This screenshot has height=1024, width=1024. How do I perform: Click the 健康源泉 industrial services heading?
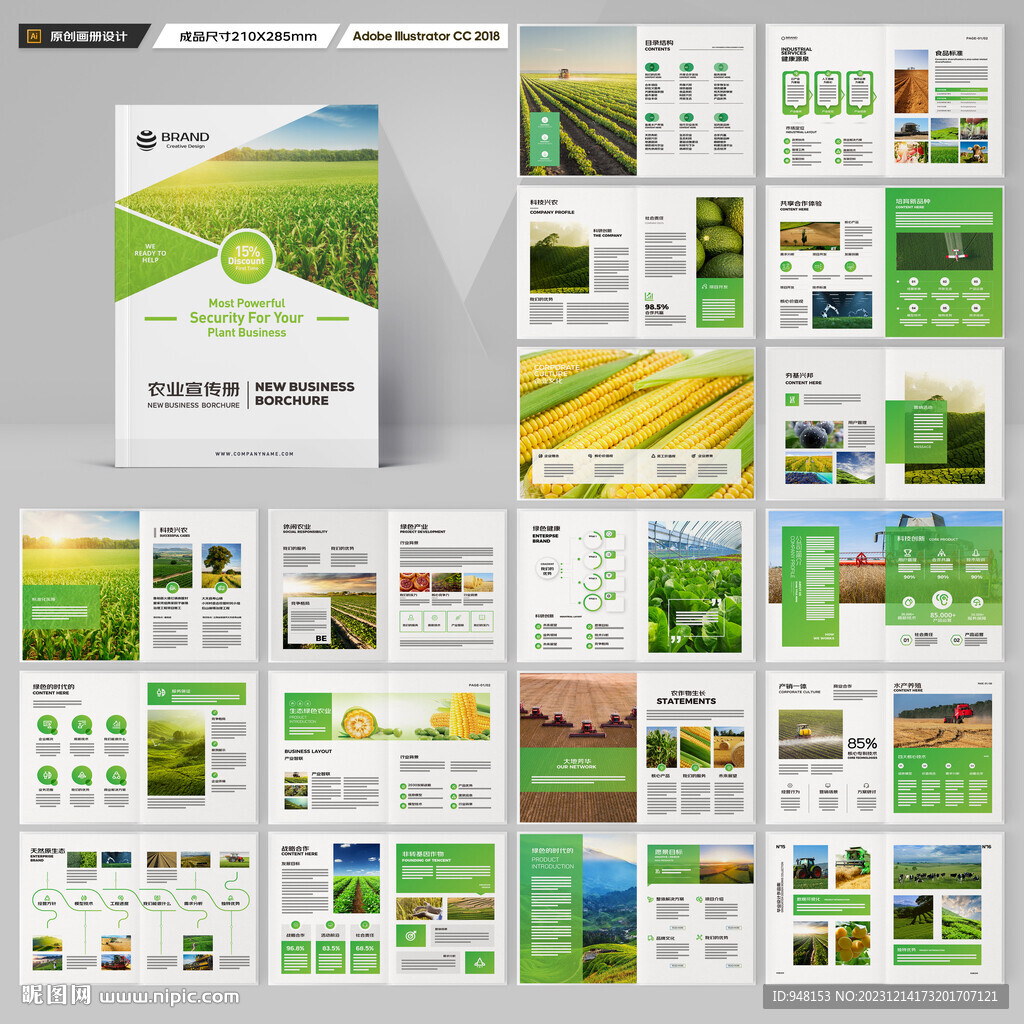[x=796, y=54]
